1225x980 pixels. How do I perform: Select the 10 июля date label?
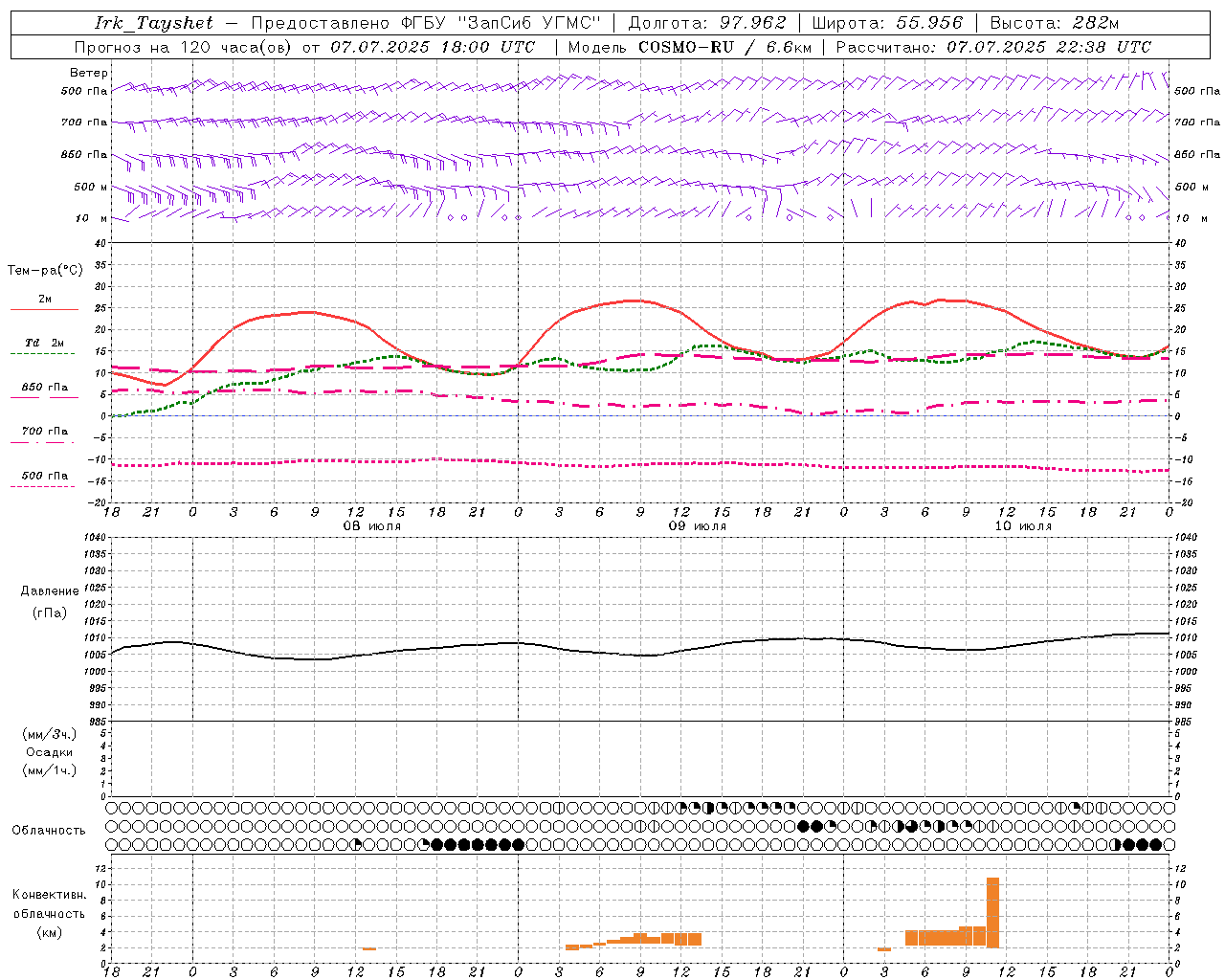1023,526
